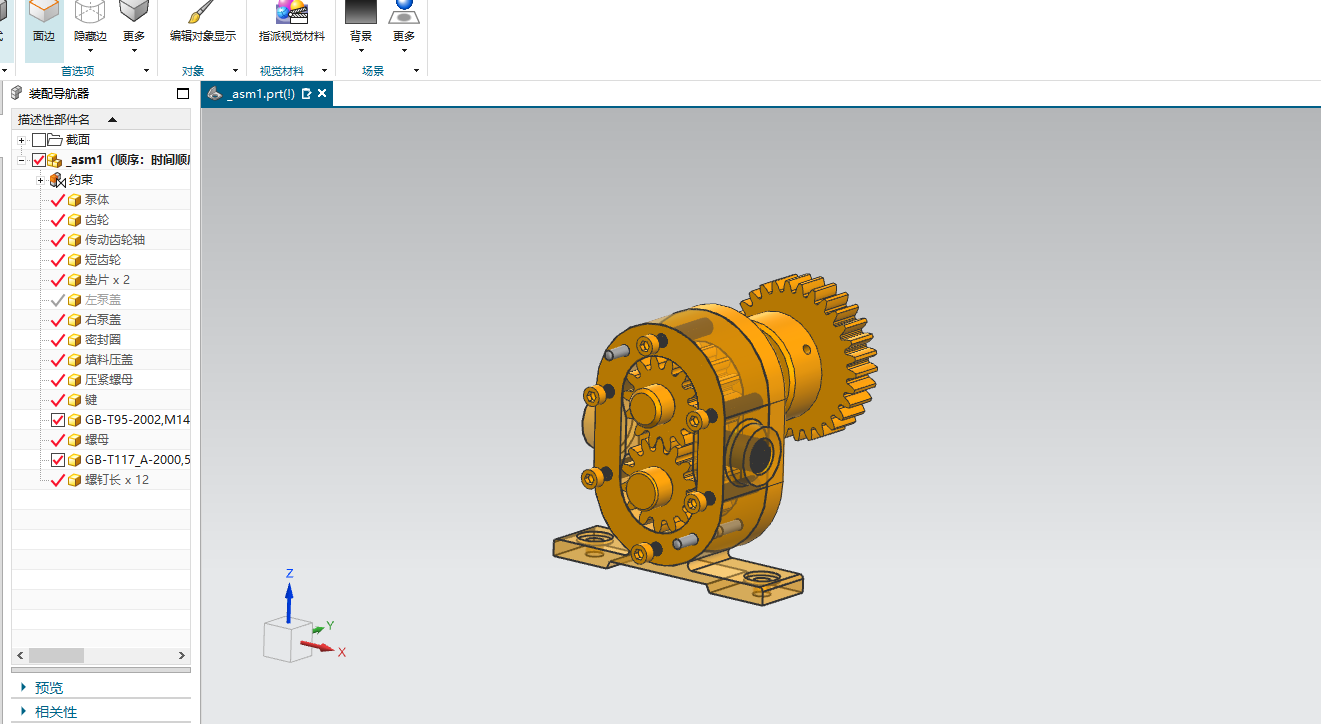Screen dimensions: 1321x724
Task: Open 更多 in the 首选项 group
Action: tap(134, 26)
